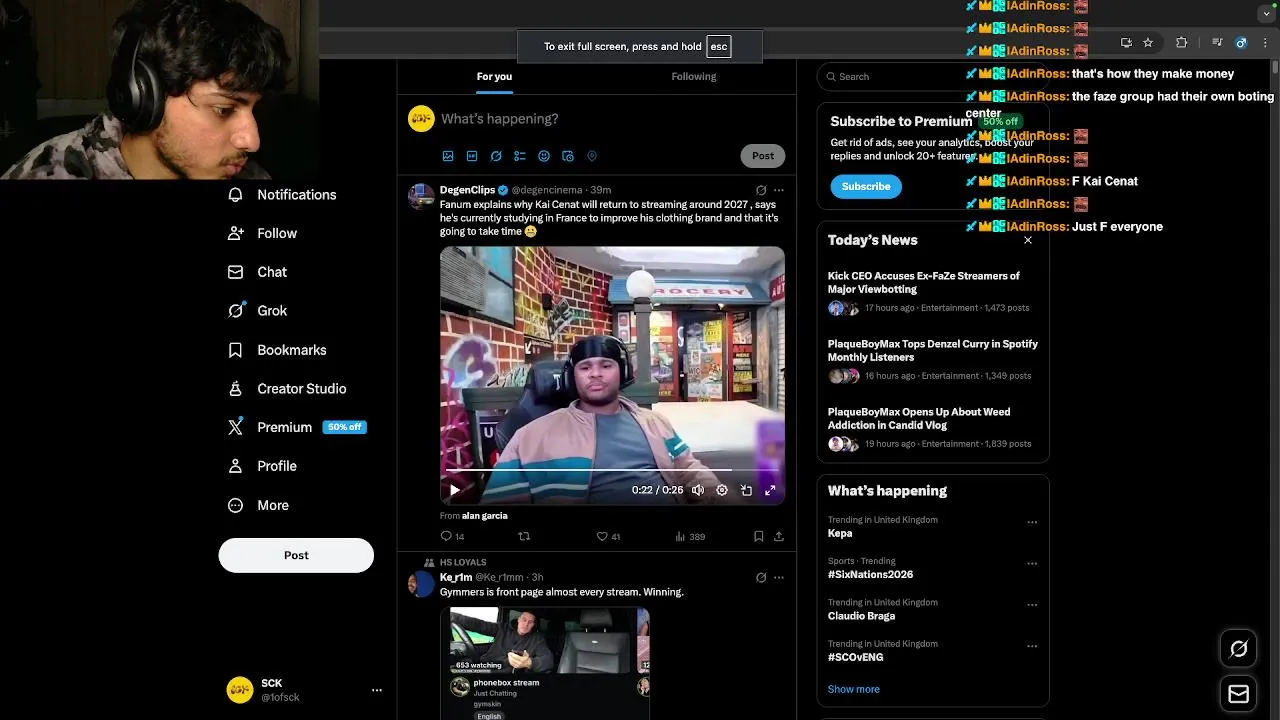Dismiss Today's News panel
1280x720 pixels.
point(1028,240)
